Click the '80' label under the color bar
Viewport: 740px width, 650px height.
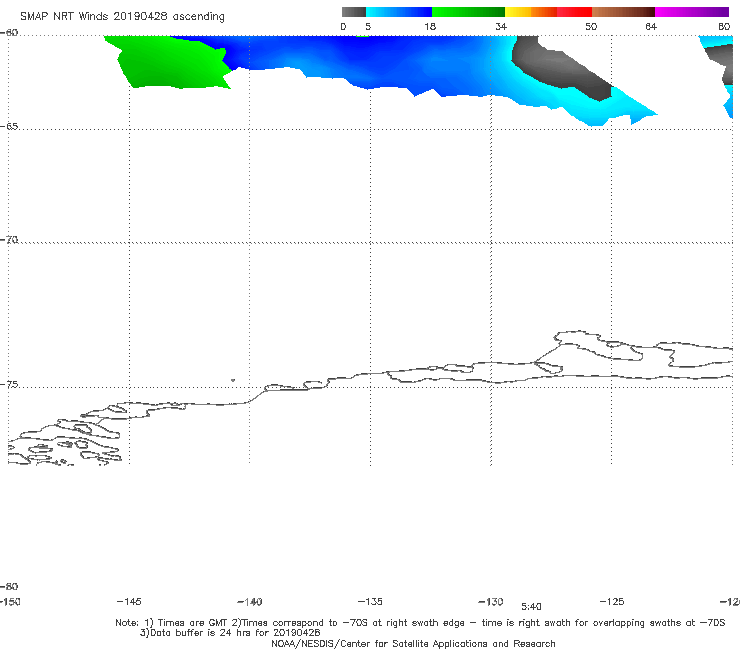click(724, 26)
